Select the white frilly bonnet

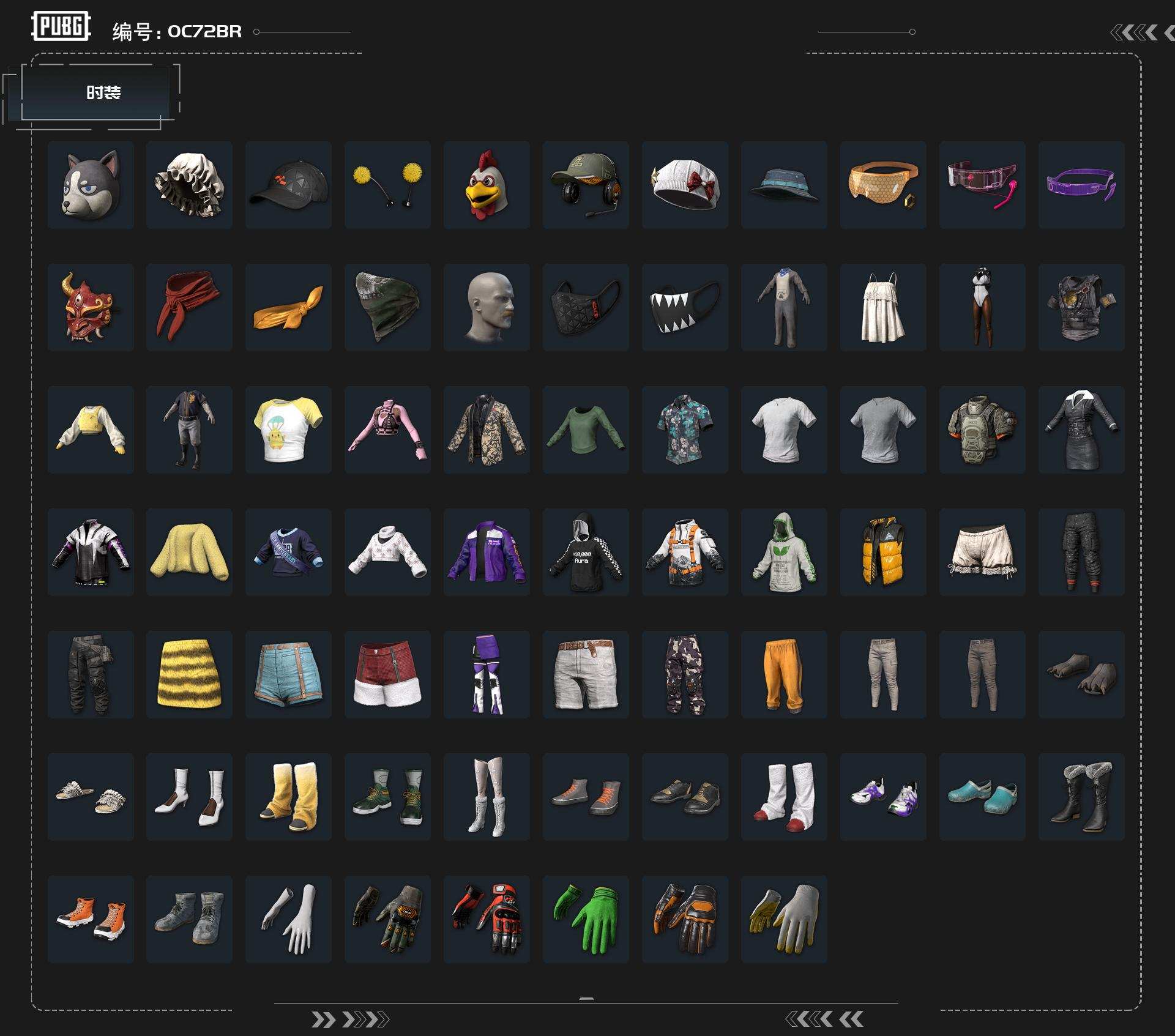189,185
